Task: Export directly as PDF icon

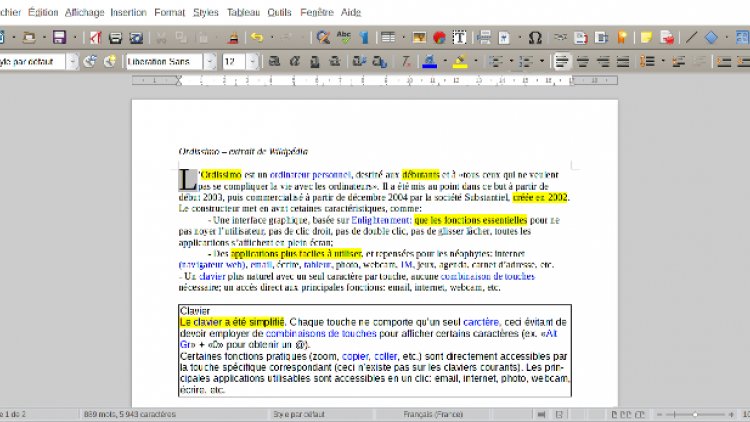Action: click(95, 37)
